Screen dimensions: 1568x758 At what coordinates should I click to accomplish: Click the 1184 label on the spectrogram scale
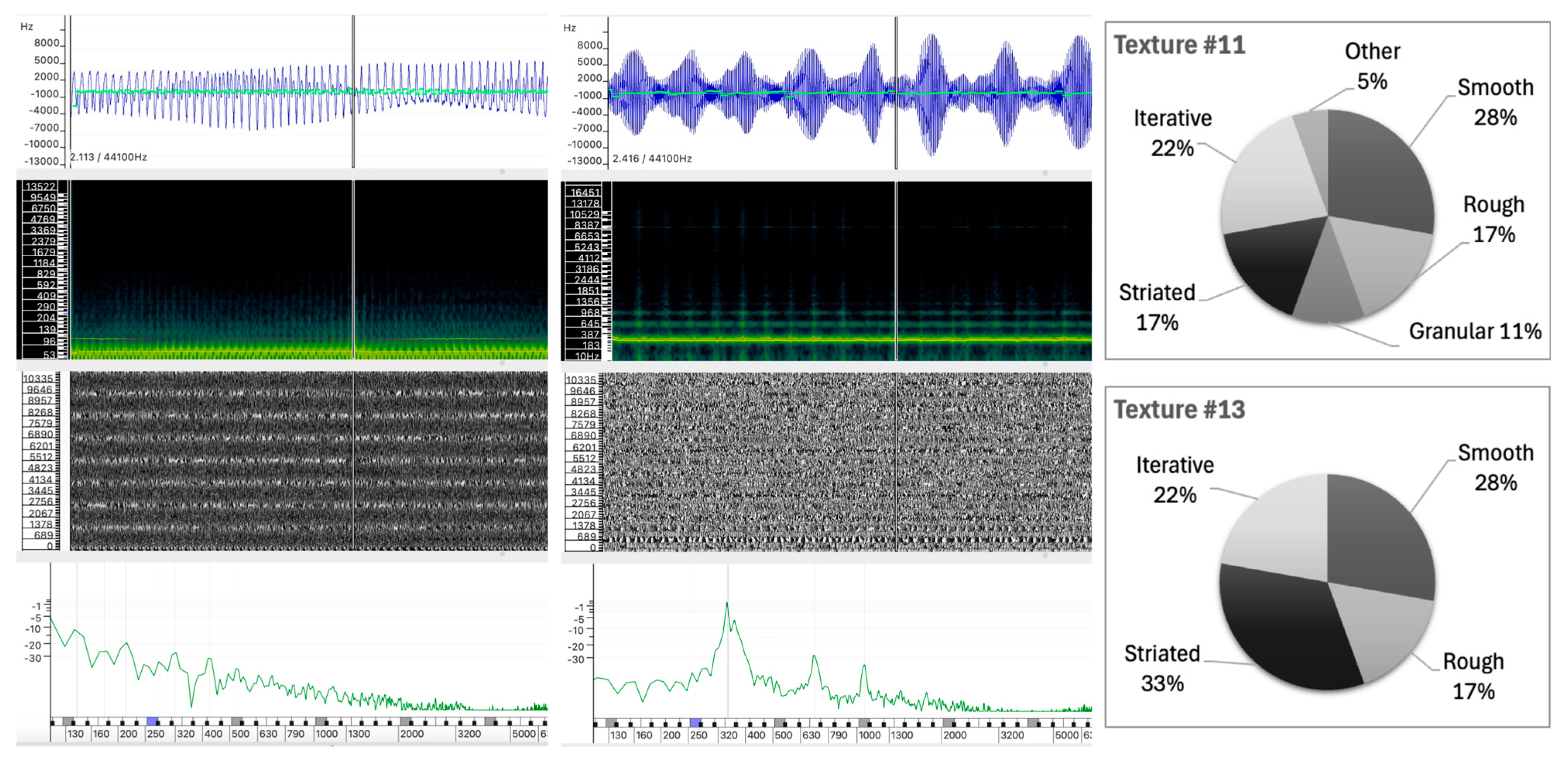(44, 263)
